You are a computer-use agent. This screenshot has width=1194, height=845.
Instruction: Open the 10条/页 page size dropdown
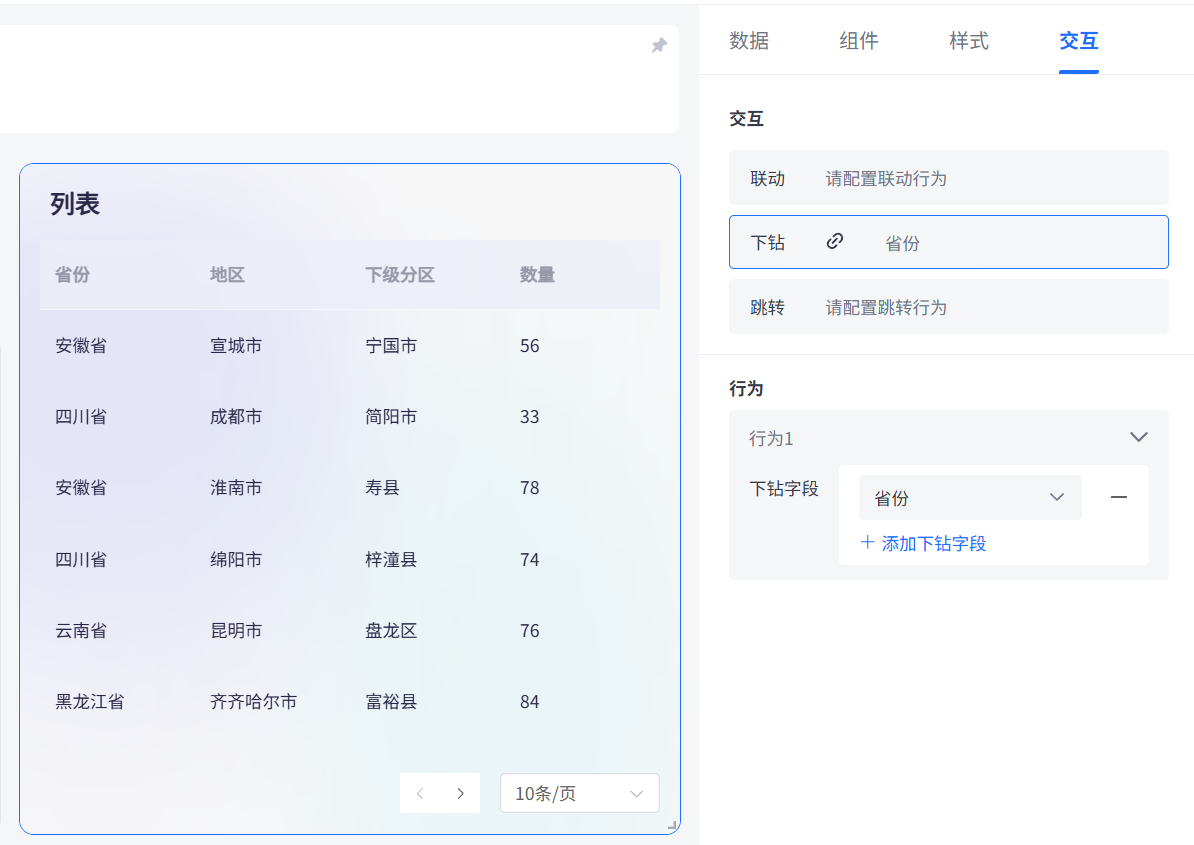579,793
